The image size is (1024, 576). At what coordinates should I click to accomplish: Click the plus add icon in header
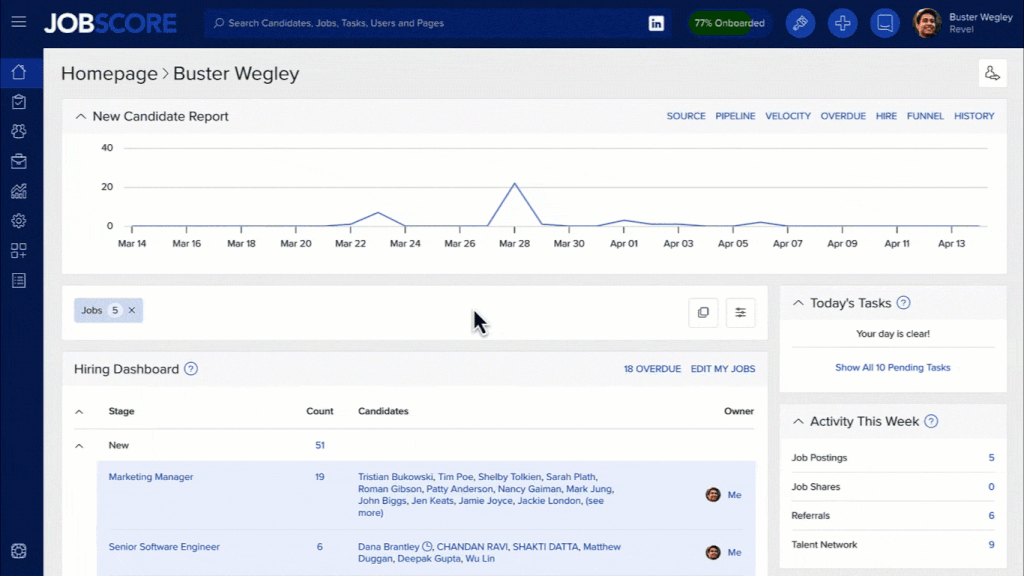point(842,23)
